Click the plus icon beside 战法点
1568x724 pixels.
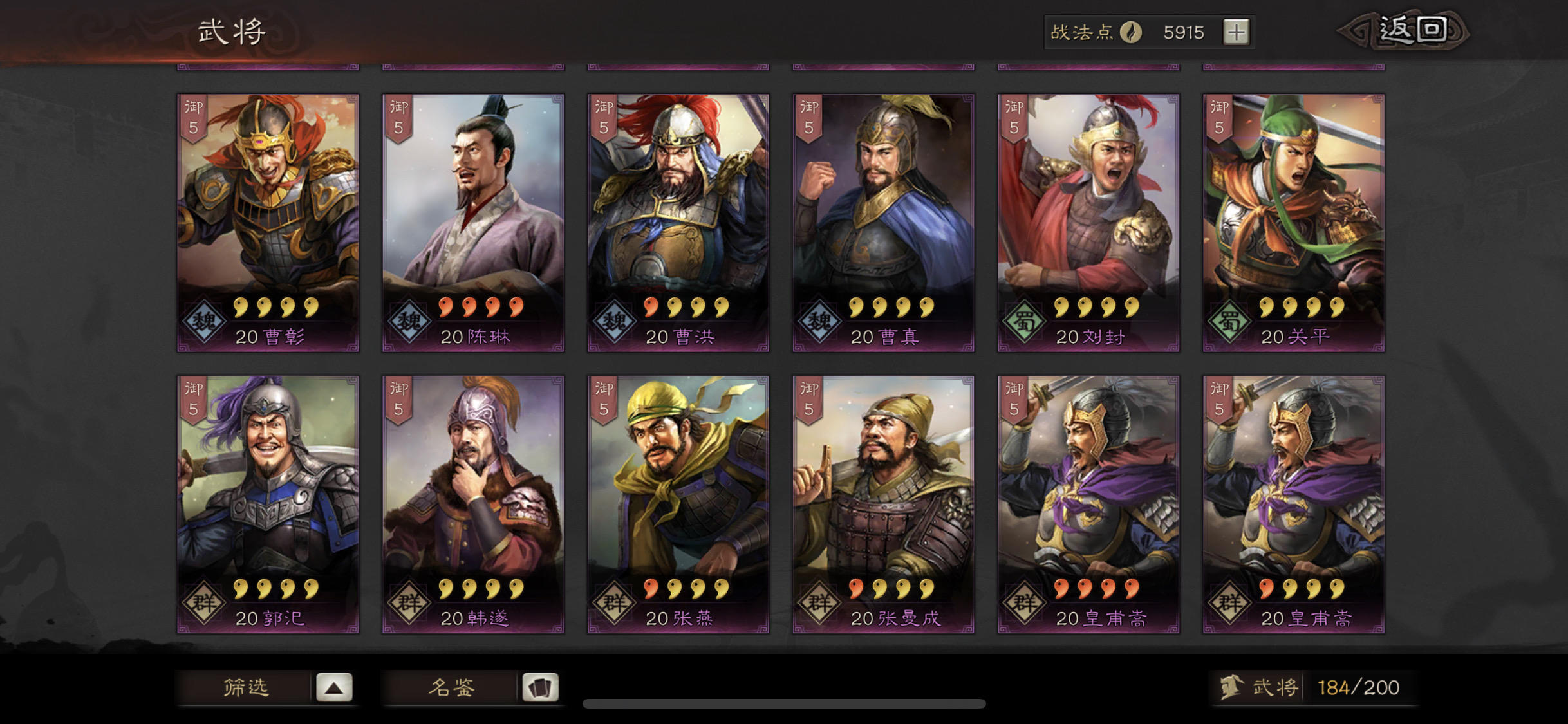click(x=1235, y=32)
